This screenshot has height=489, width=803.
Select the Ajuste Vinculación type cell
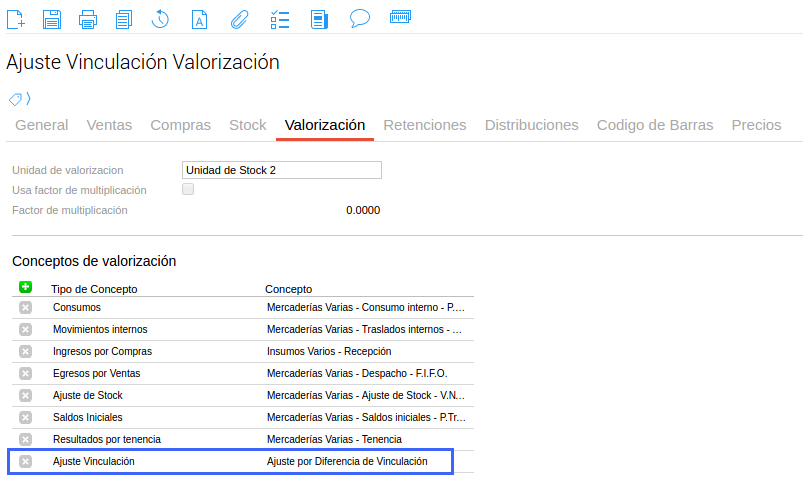[x=94, y=461]
